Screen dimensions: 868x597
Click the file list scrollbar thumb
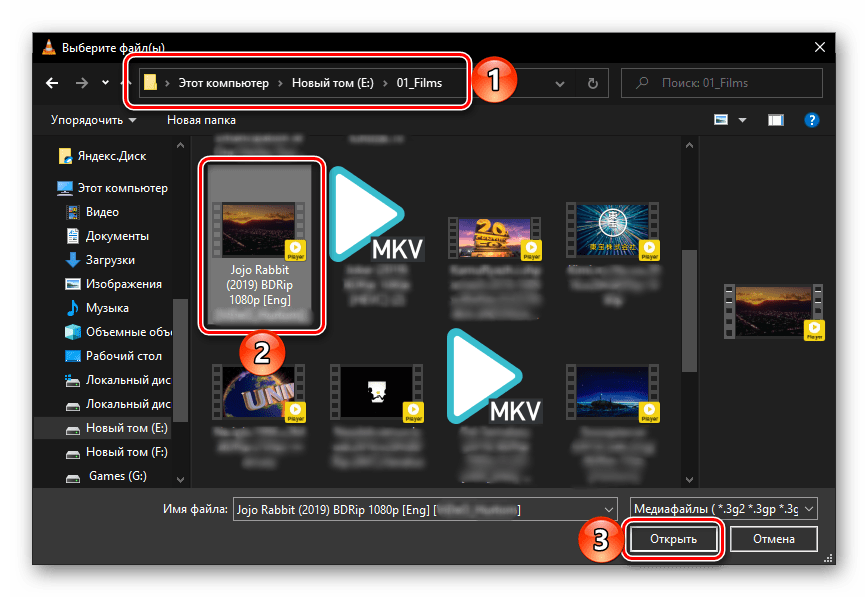(x=689, y=311)
